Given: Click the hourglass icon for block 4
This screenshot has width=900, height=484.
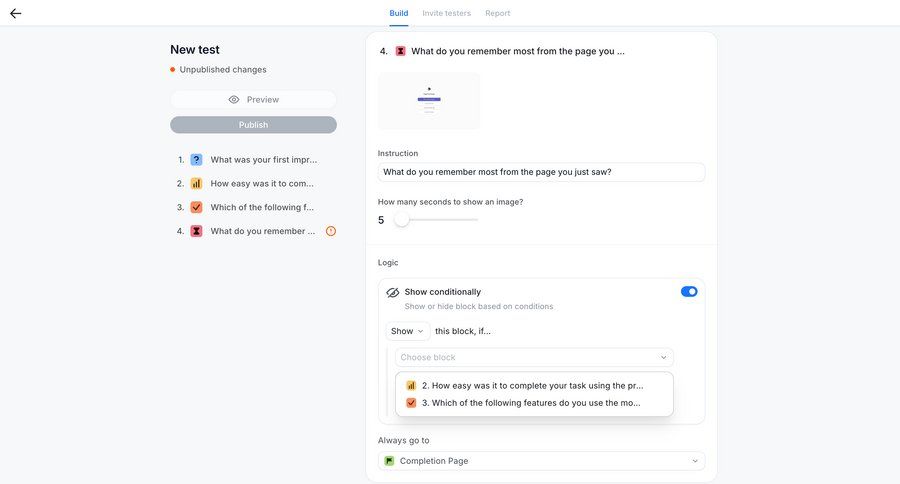Looking at the screenshot, I should [196, 231].
